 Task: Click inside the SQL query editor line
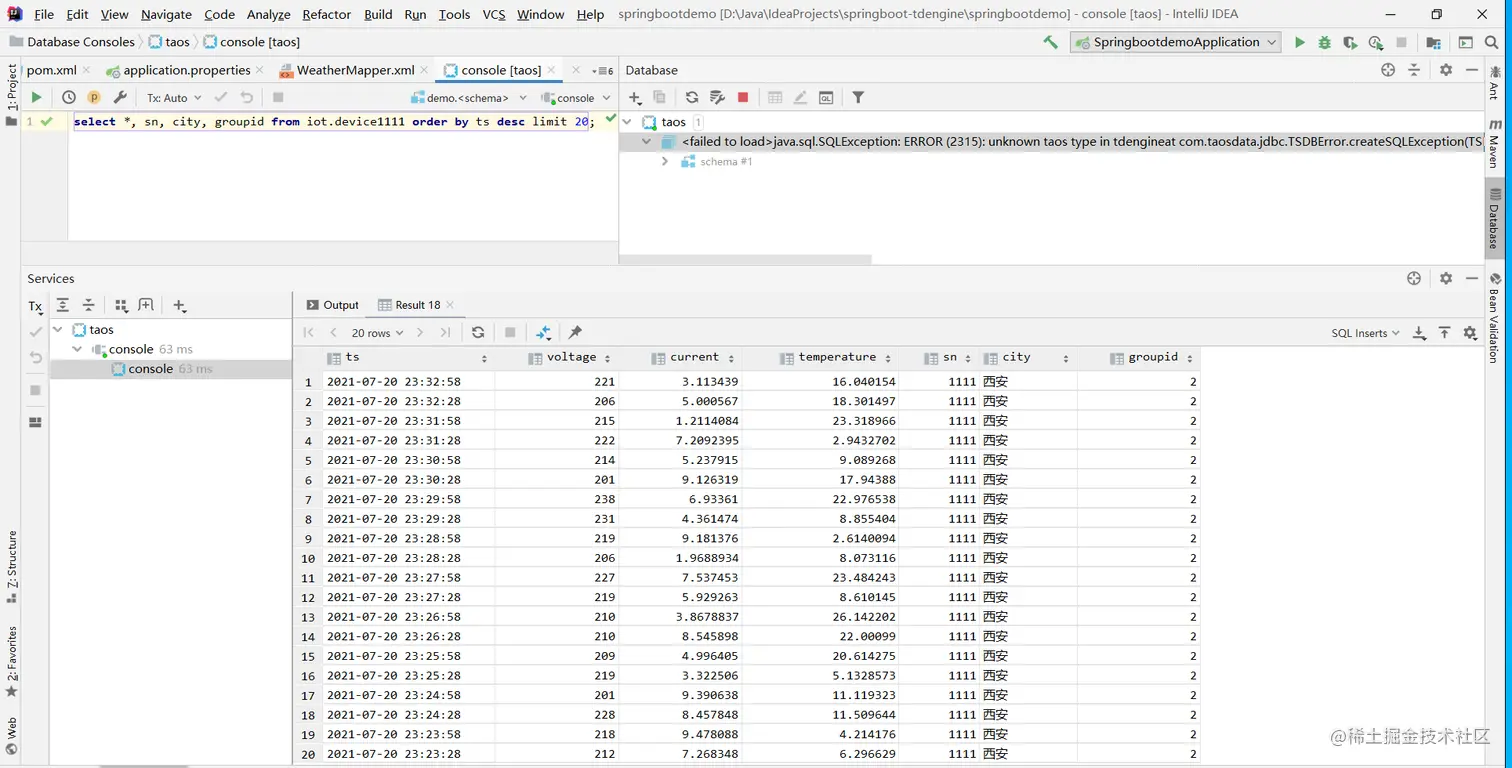pos(334,121)
